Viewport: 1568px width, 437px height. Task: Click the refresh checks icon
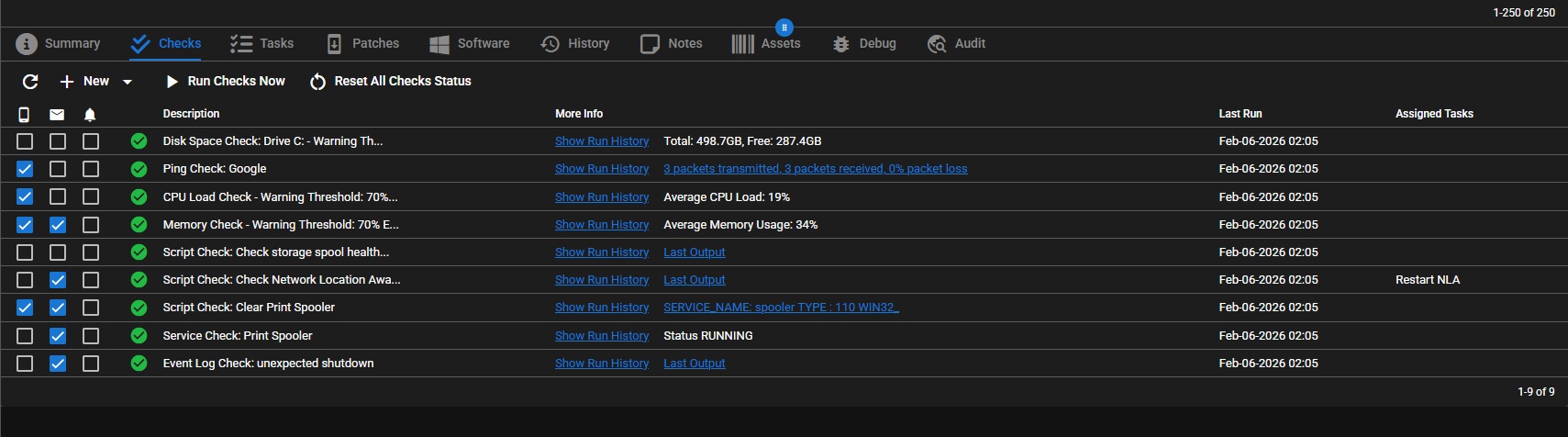coord(30,82)
